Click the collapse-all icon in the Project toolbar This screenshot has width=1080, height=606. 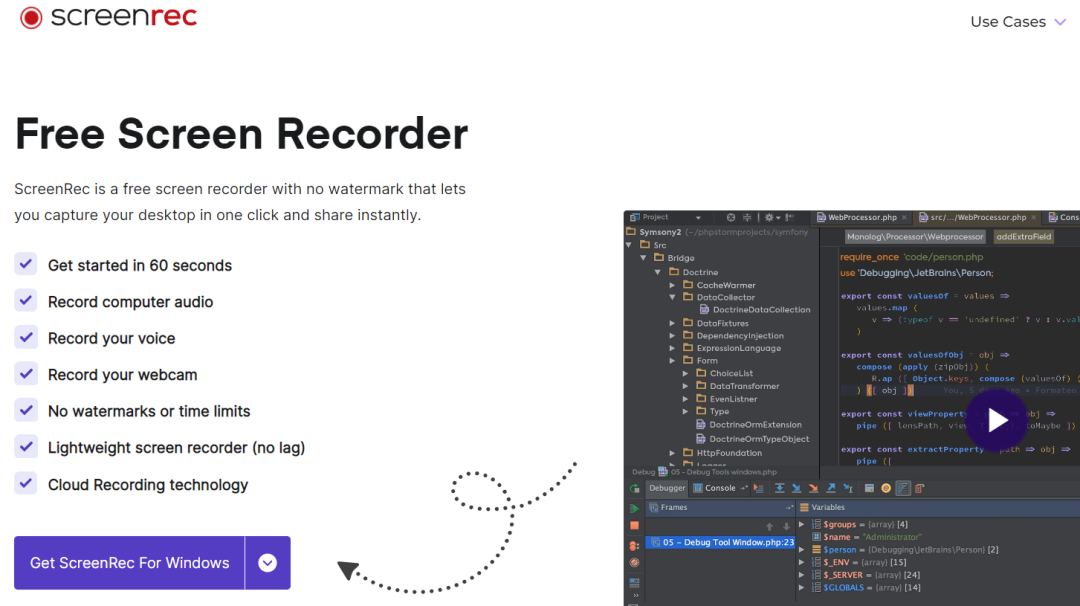pos(747,218)
